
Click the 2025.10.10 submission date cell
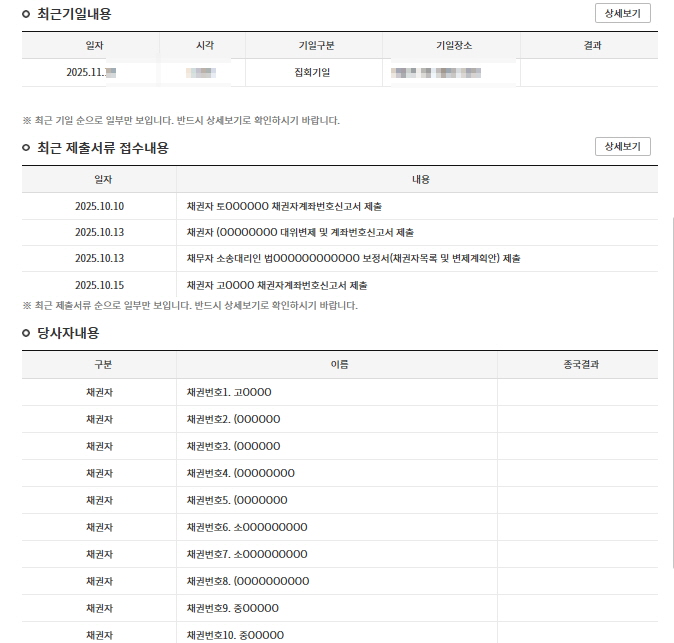[x=99, y=207]
